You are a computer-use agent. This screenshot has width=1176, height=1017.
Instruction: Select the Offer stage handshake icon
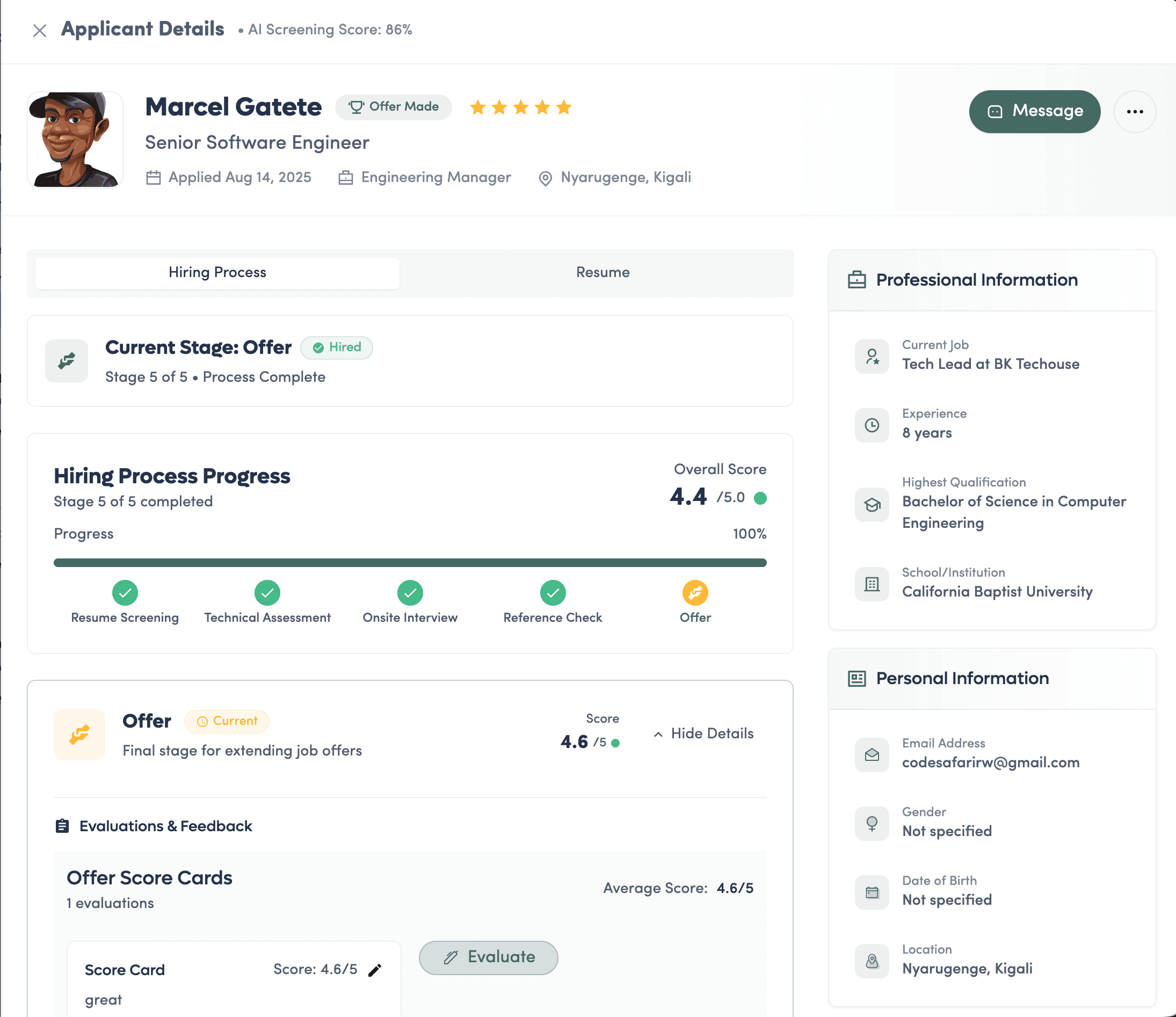(x=695, y=593)
